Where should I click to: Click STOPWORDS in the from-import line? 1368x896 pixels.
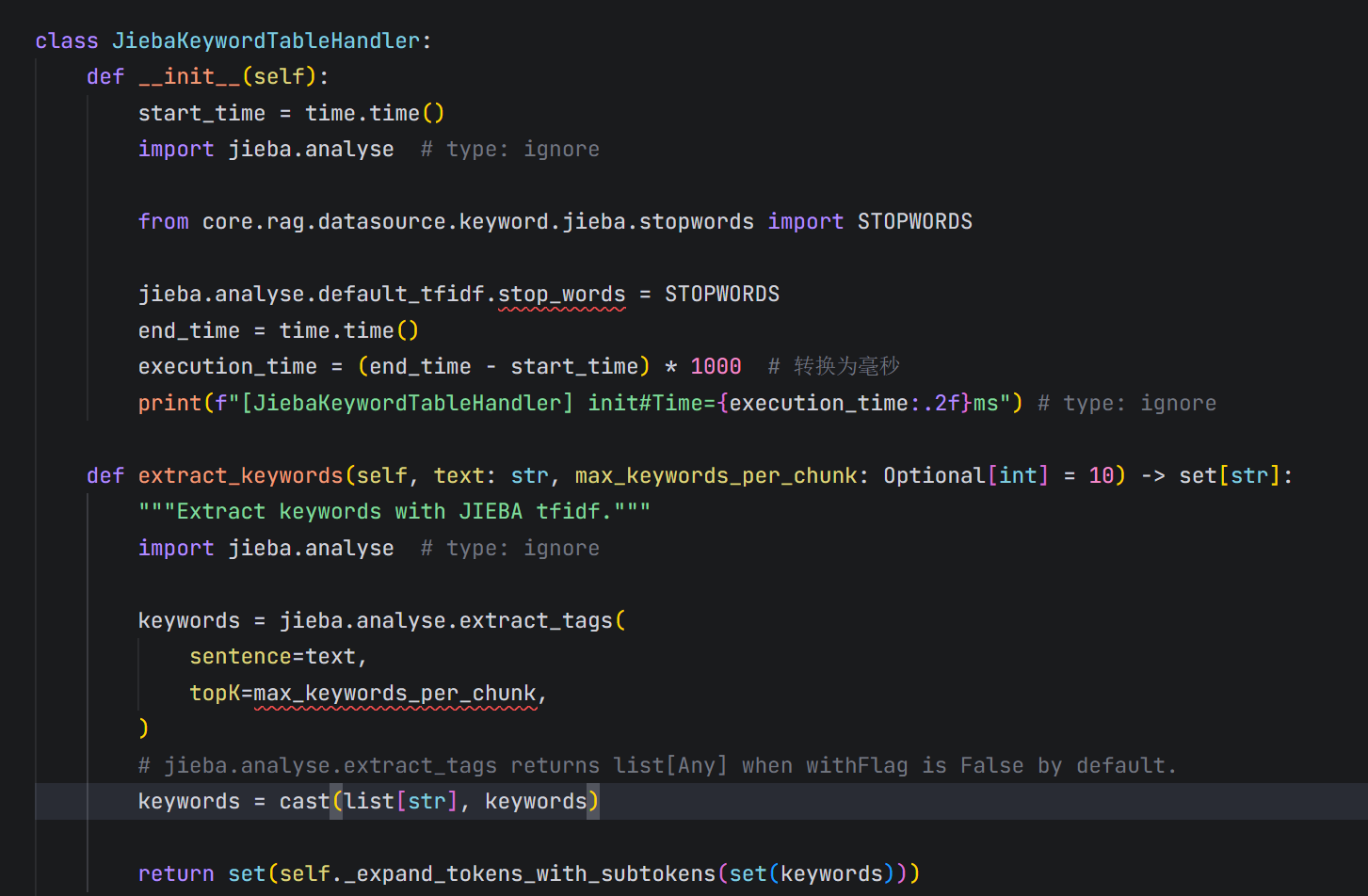coord(914,221)
